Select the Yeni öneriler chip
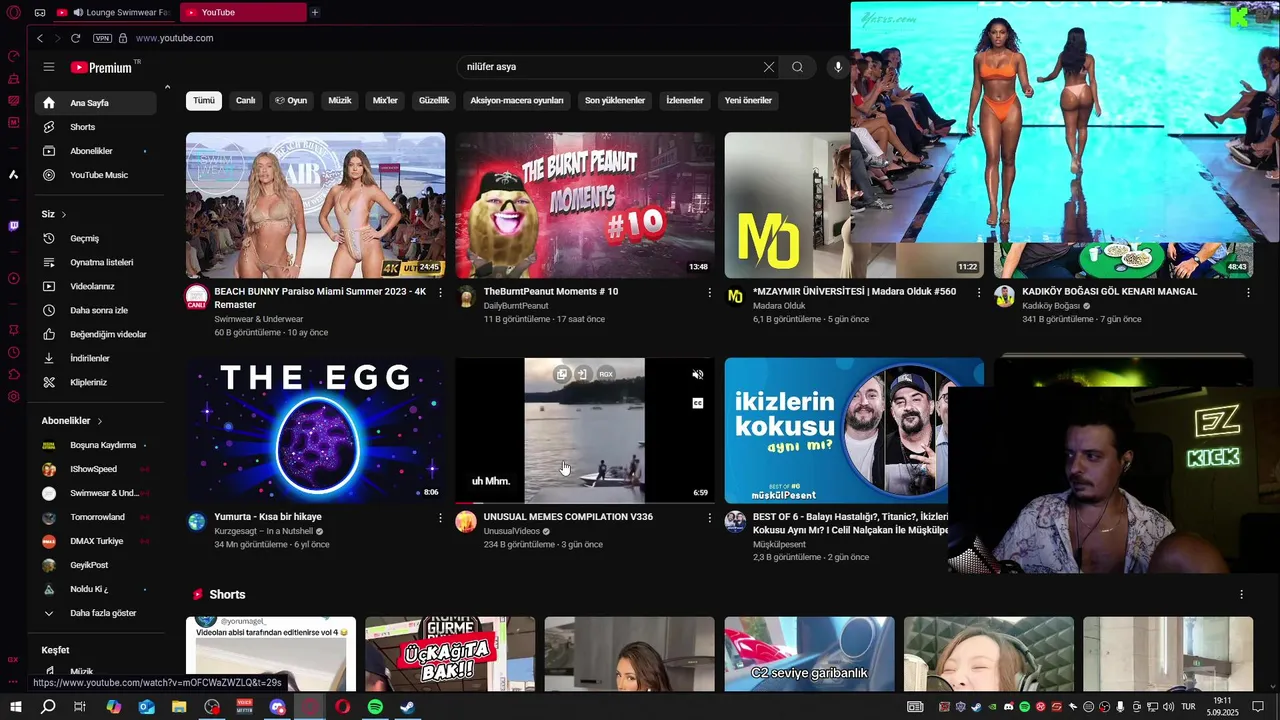This screenshot has width=1280, height=720. pos(748,101)
